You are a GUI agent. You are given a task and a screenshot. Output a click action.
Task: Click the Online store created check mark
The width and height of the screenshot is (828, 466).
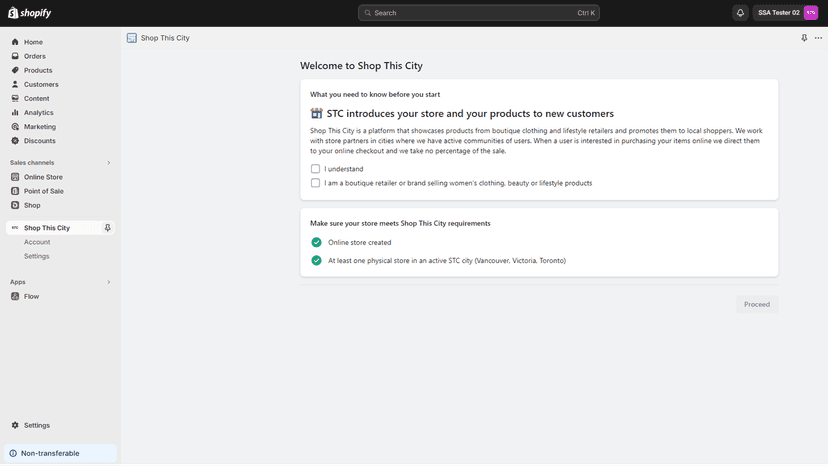click(316, 243)
